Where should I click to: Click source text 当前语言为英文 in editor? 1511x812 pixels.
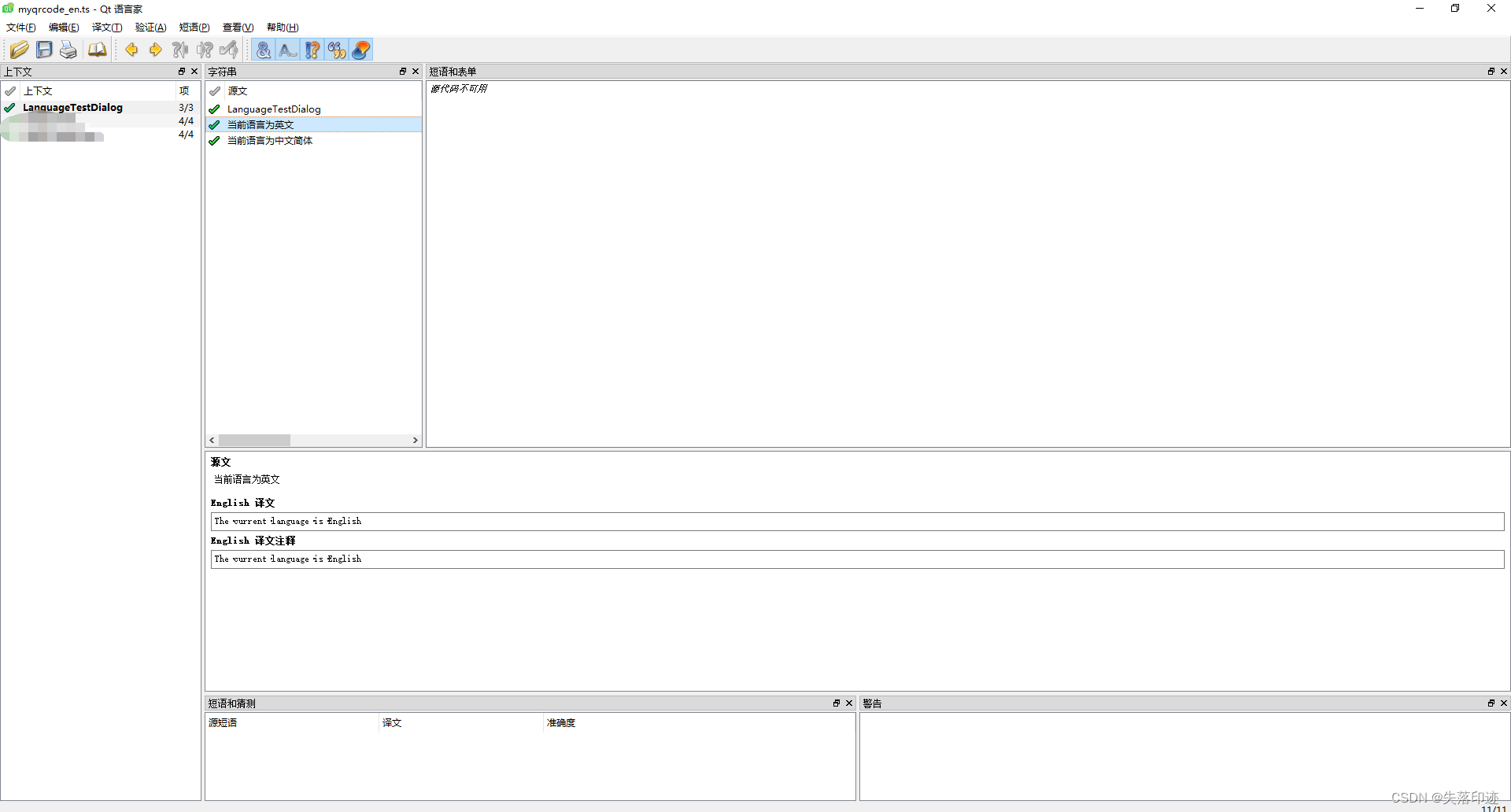(247, 479)
